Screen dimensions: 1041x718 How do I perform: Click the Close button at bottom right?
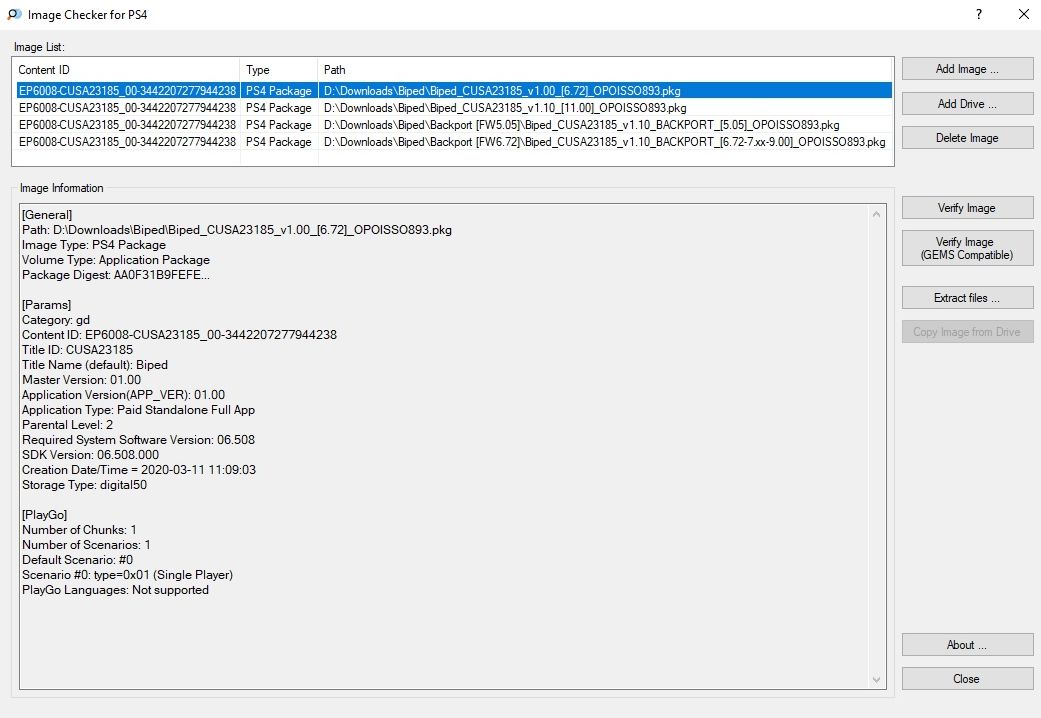tap(967, 679)
